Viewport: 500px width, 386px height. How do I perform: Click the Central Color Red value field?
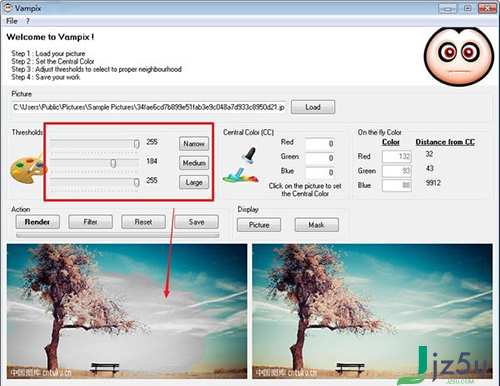click(320, 144)
